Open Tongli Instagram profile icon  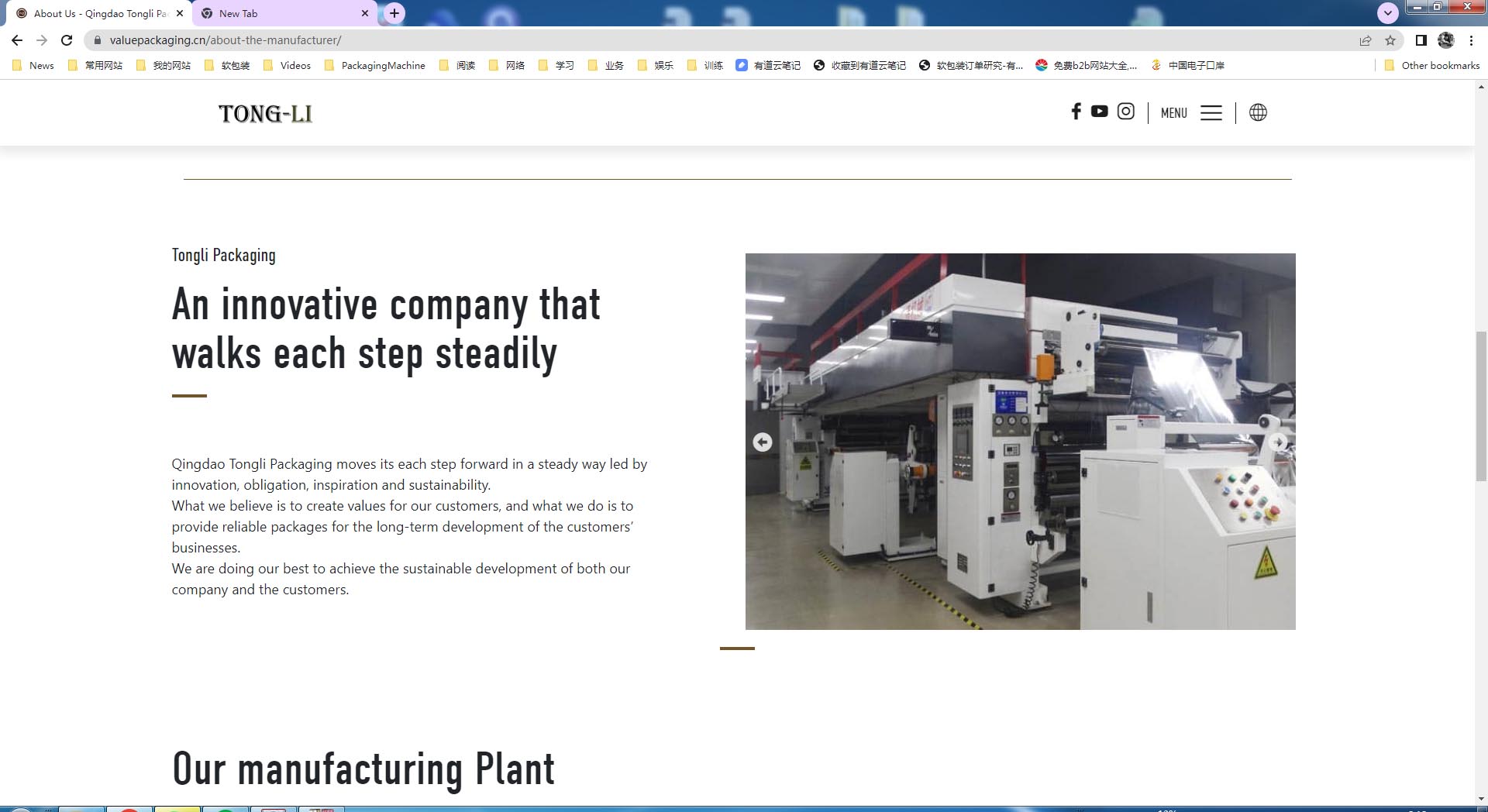pos(1125,112)
